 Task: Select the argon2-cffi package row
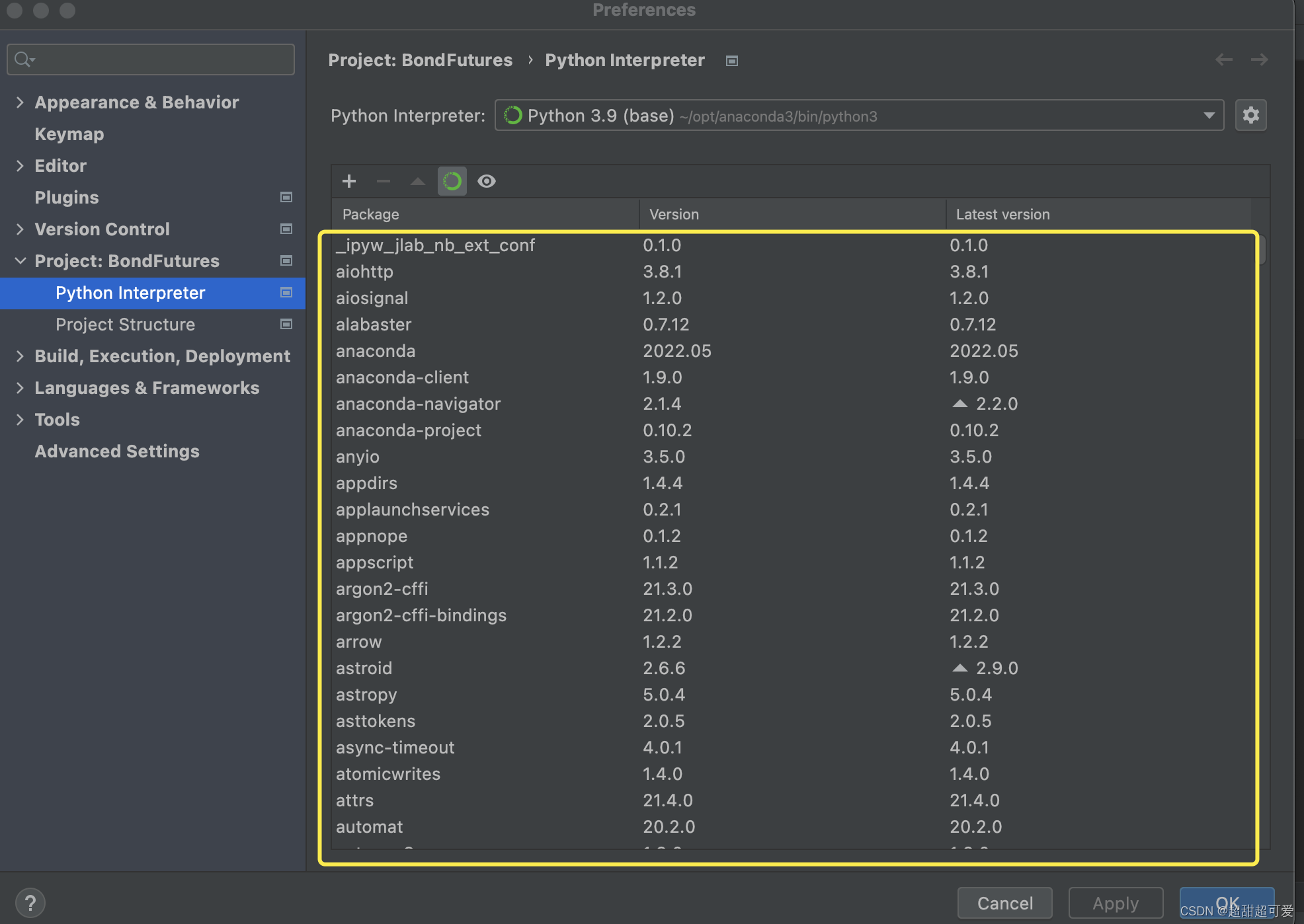pos(791,589)
